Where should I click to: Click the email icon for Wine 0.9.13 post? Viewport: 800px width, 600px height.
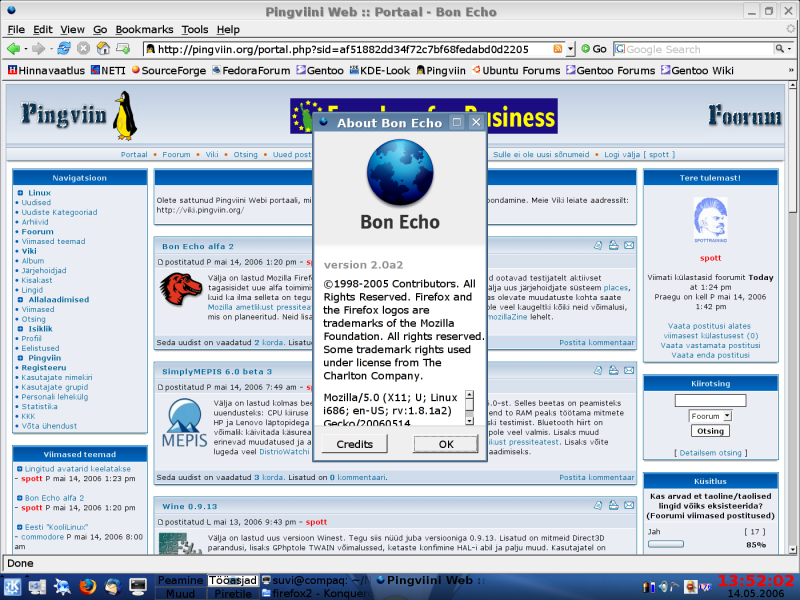click(x=629, y=505)
